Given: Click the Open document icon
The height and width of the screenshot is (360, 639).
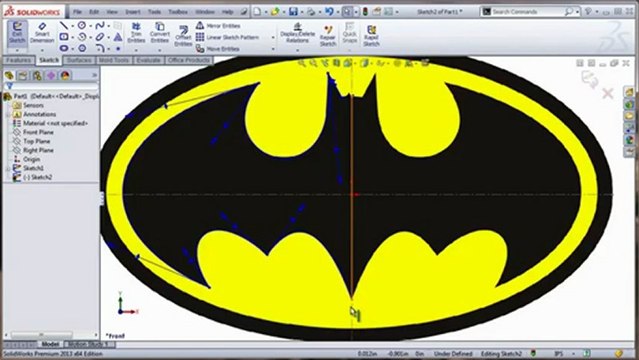Looking at the screenshot, I should click(275, 11).
